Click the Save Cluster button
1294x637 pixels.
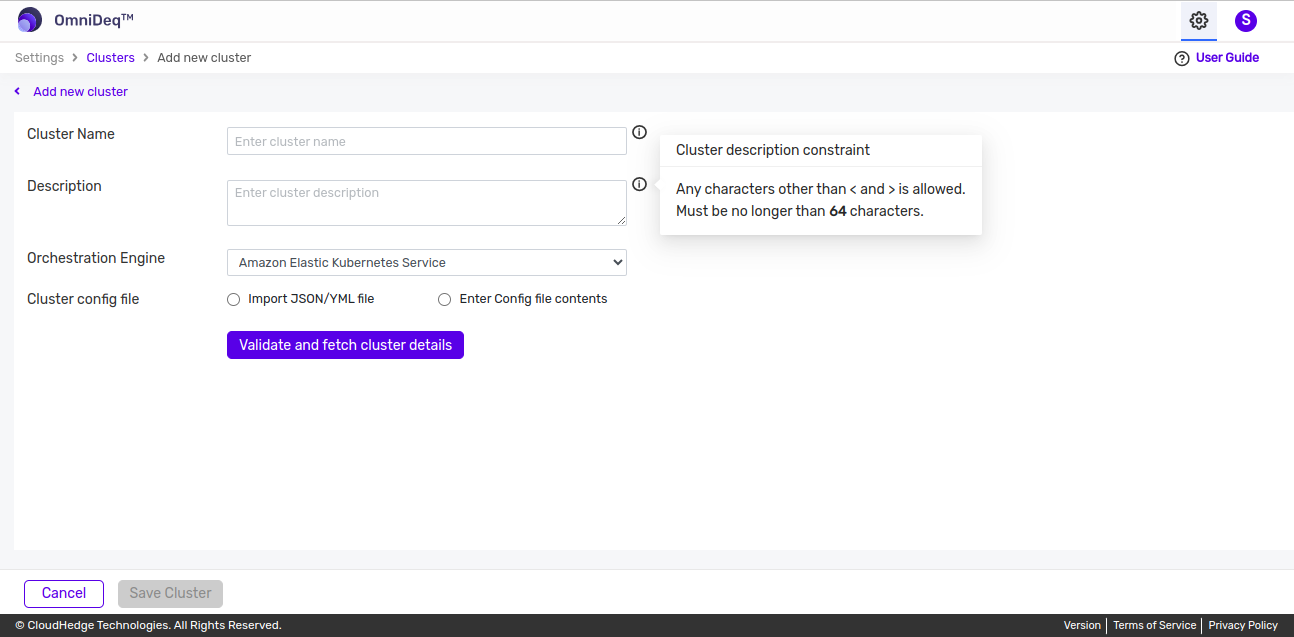(x=170, y=594)
